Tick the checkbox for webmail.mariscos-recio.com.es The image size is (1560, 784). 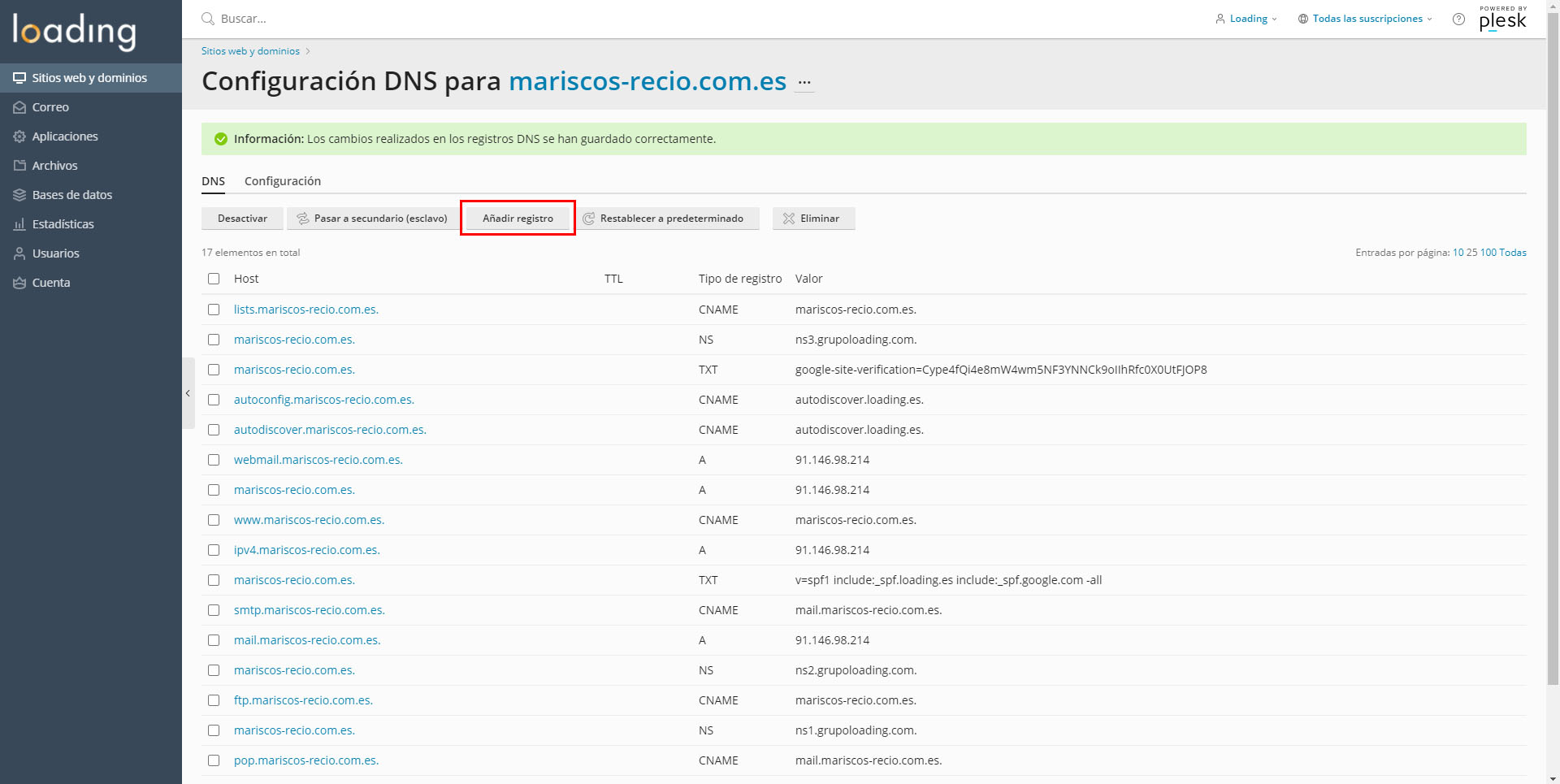(x=214, y=460)
